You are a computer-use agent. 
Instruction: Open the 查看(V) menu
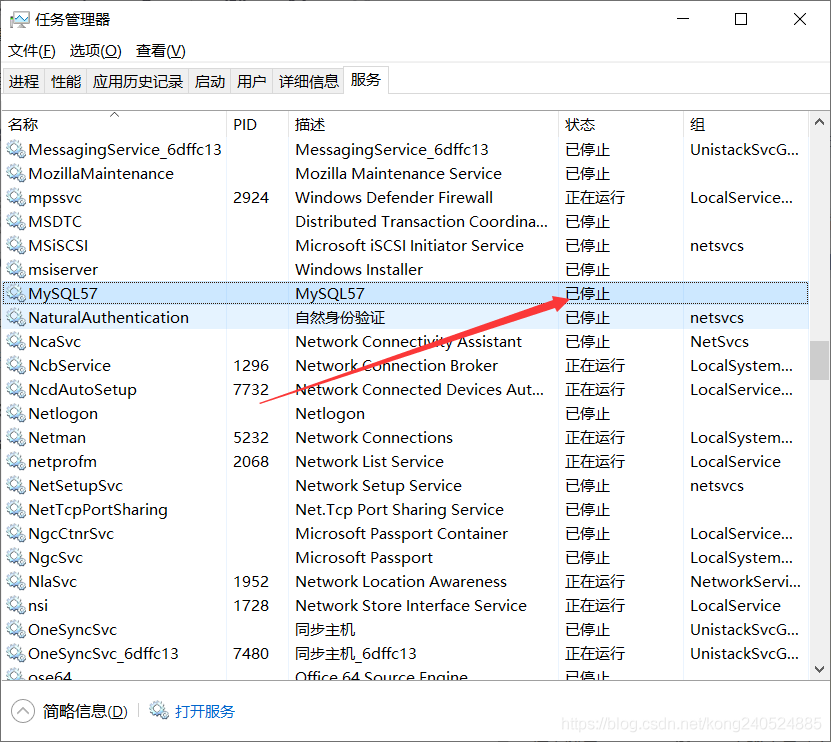tap(161, 51)
